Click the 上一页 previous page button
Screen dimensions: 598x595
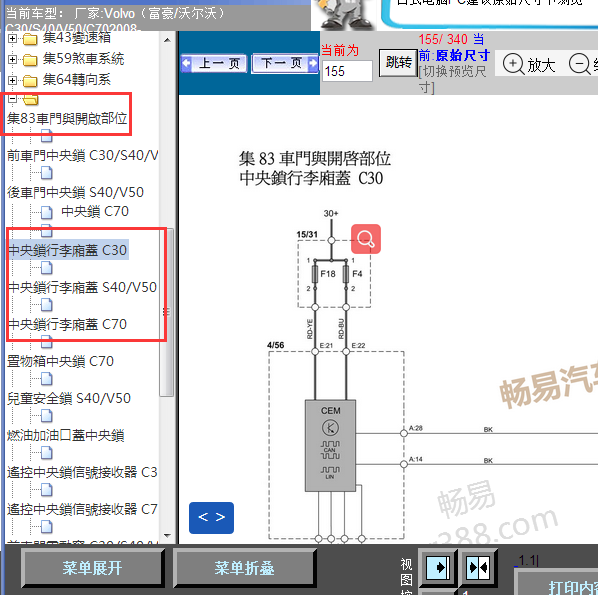click(x=214, y=63)
